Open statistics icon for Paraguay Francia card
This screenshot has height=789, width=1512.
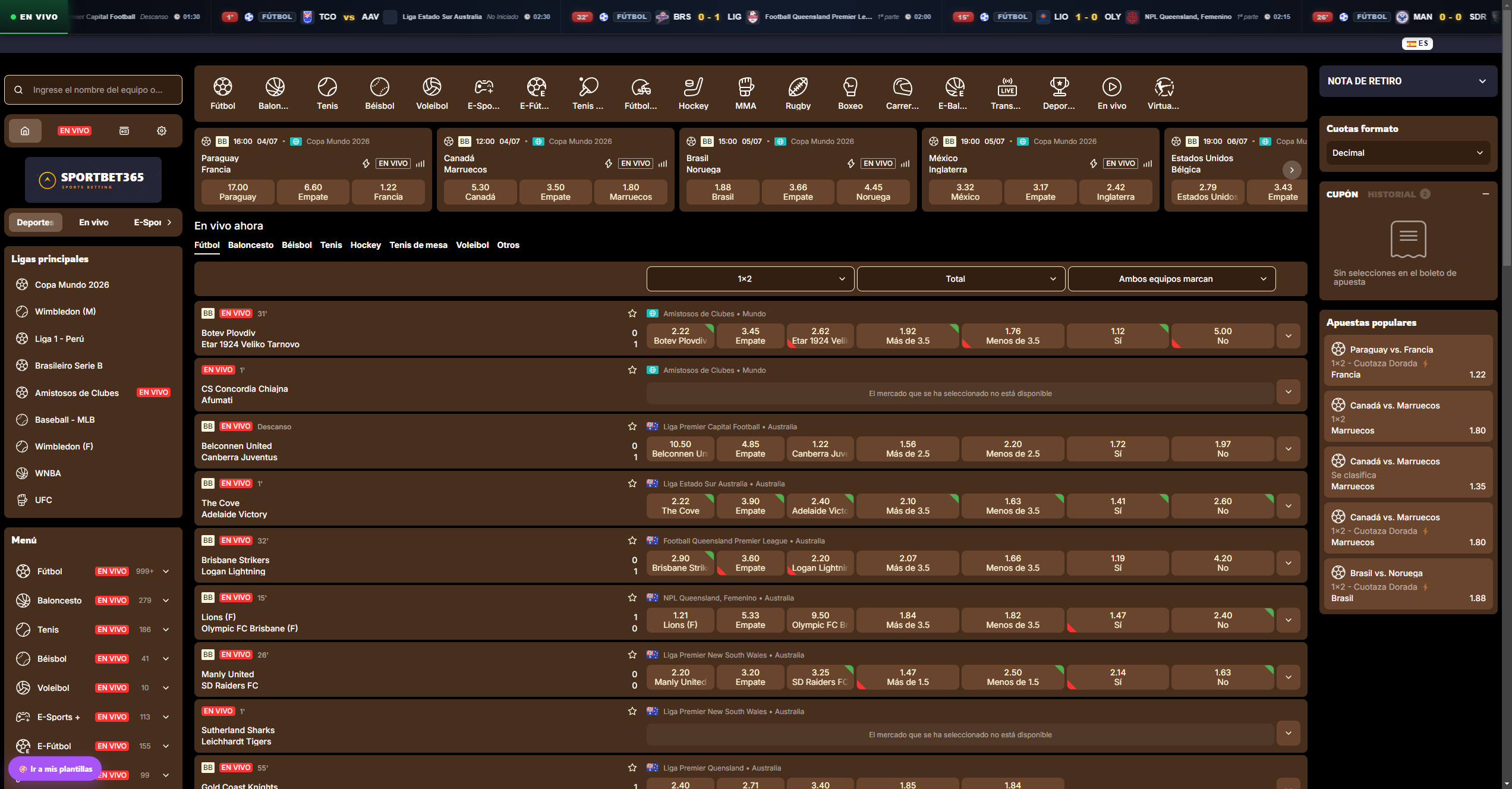click(420, 164)
